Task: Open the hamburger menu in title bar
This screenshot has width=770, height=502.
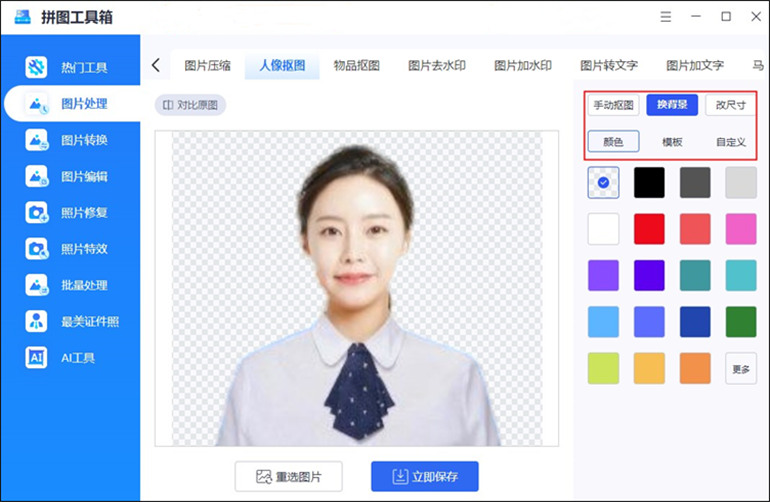Action: (x=665, y=17)
